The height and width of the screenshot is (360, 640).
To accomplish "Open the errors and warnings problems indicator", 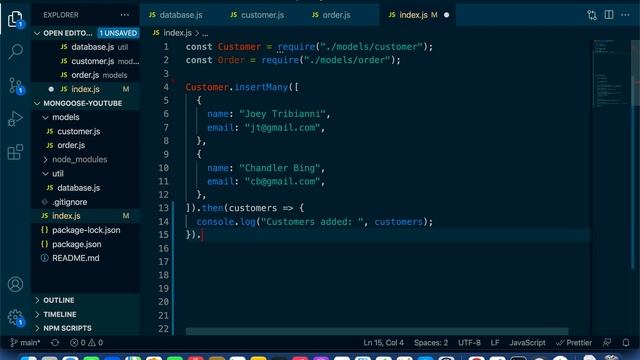I will tap(86, 343).
